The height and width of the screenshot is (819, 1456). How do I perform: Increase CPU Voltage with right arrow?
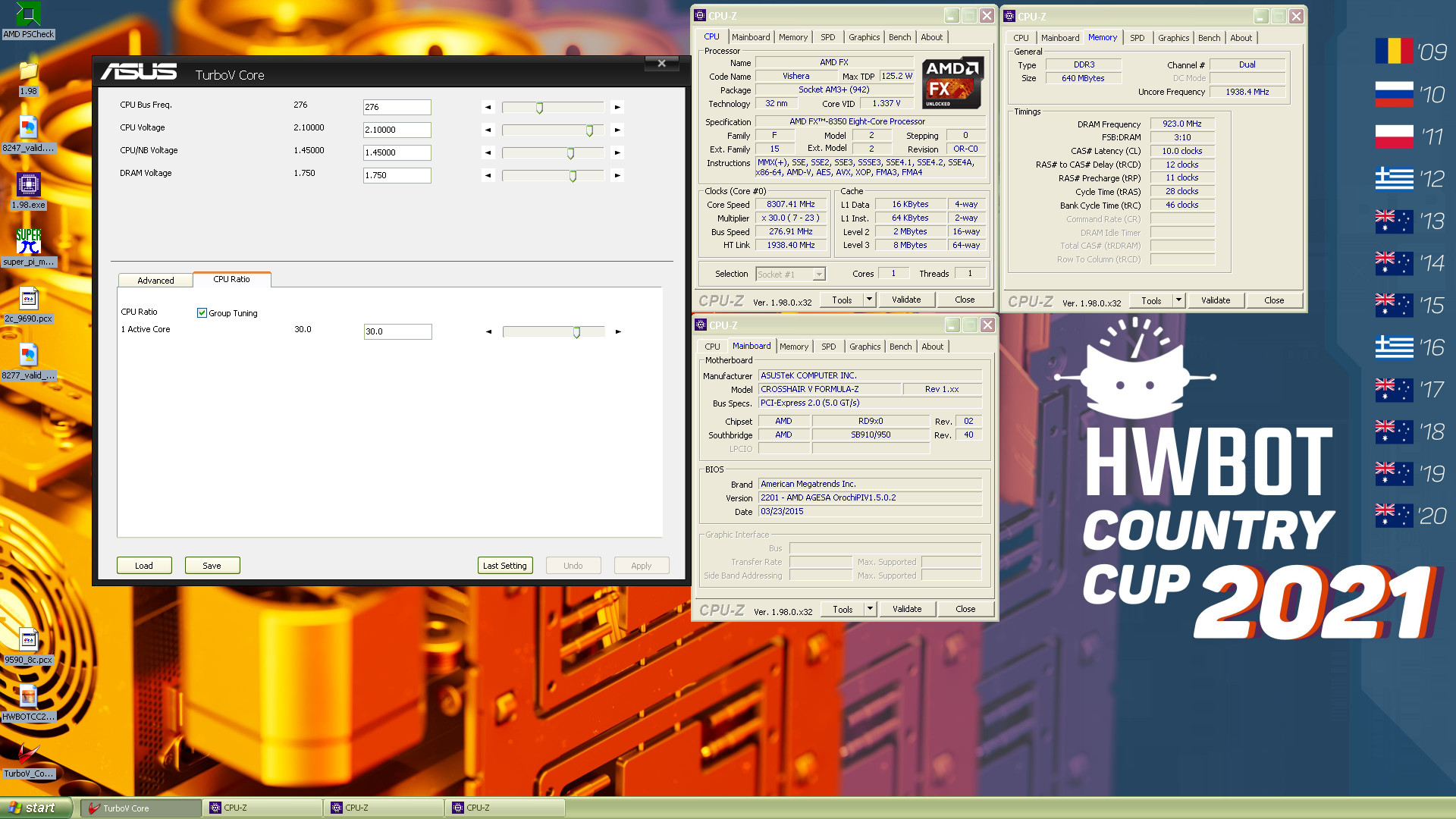point(617,130)
